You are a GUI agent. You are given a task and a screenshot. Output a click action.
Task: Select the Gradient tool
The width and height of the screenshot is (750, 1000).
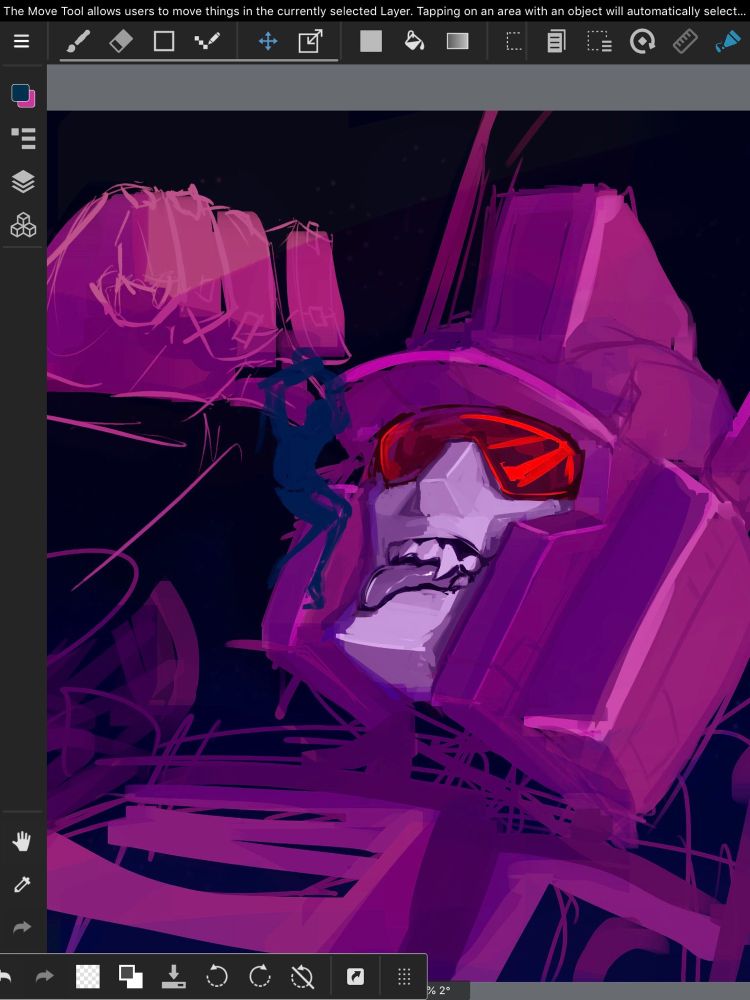(458, 41)
